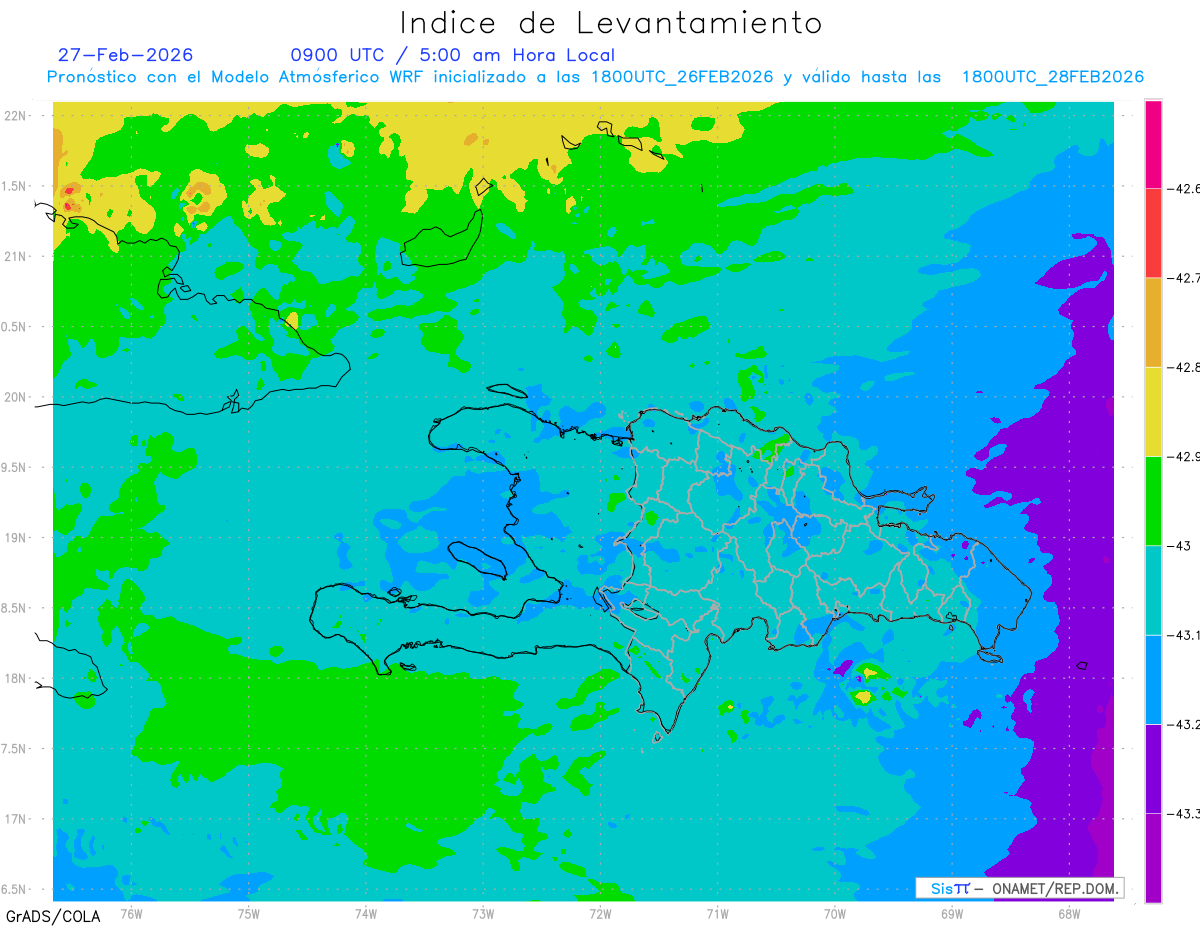Image resolution: width=1200 pixels, height=927 pixels.
Task: Click the legend value '-42.7'
Action: tap(1184, 278)
